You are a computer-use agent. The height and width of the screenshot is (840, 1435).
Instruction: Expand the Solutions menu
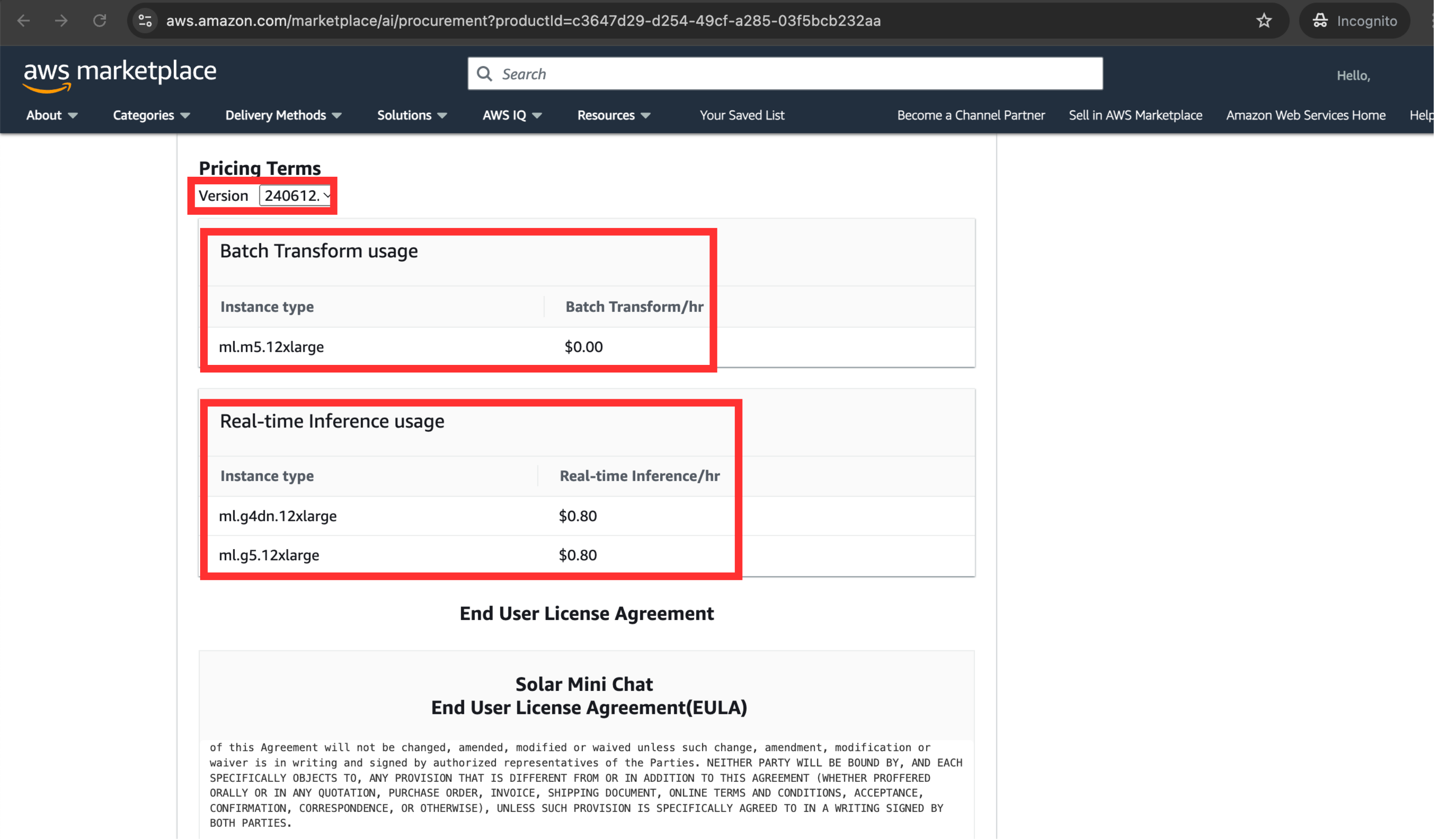[412, 116]
